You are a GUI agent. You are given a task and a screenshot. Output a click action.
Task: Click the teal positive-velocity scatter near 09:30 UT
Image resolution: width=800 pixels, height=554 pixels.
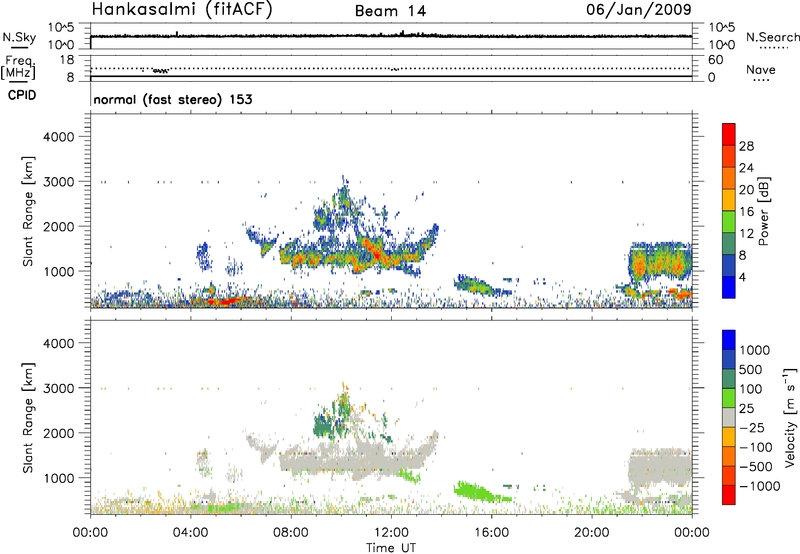click(323, 423)
